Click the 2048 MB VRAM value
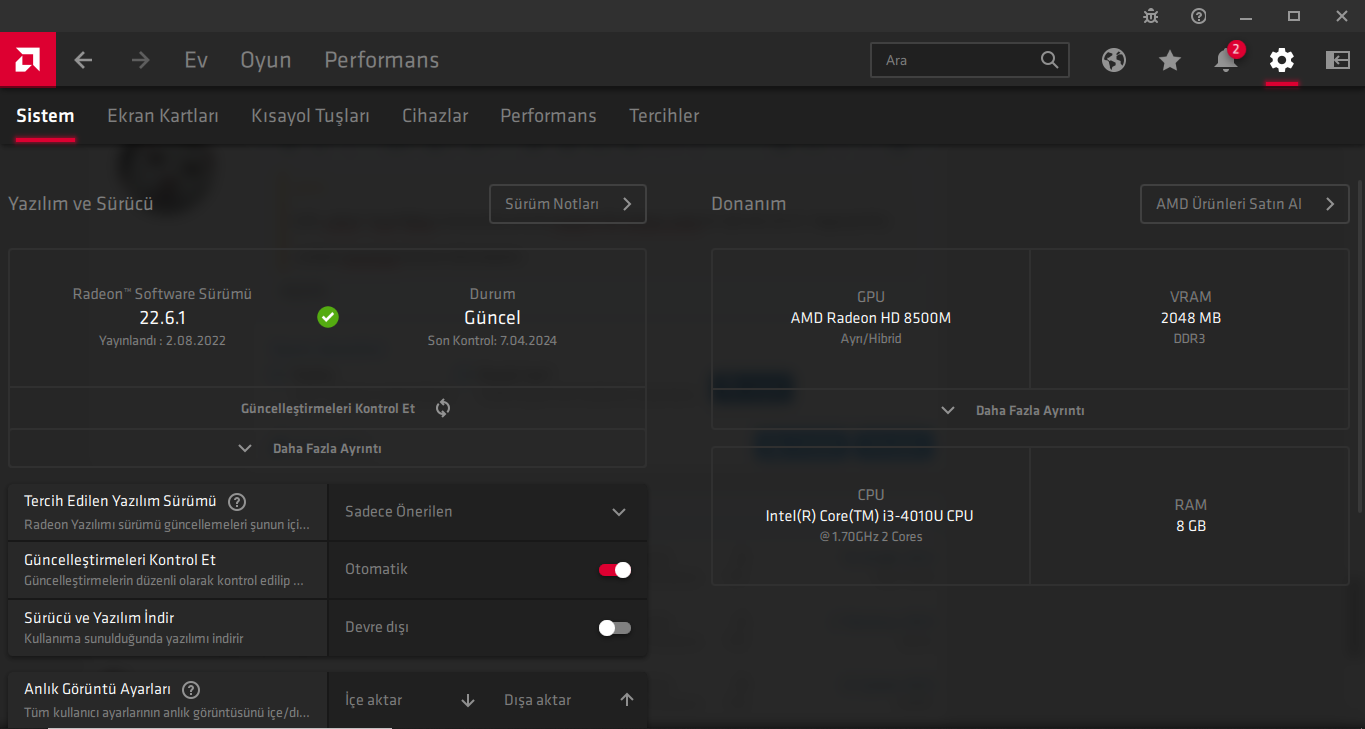 tap(1191, 318)
